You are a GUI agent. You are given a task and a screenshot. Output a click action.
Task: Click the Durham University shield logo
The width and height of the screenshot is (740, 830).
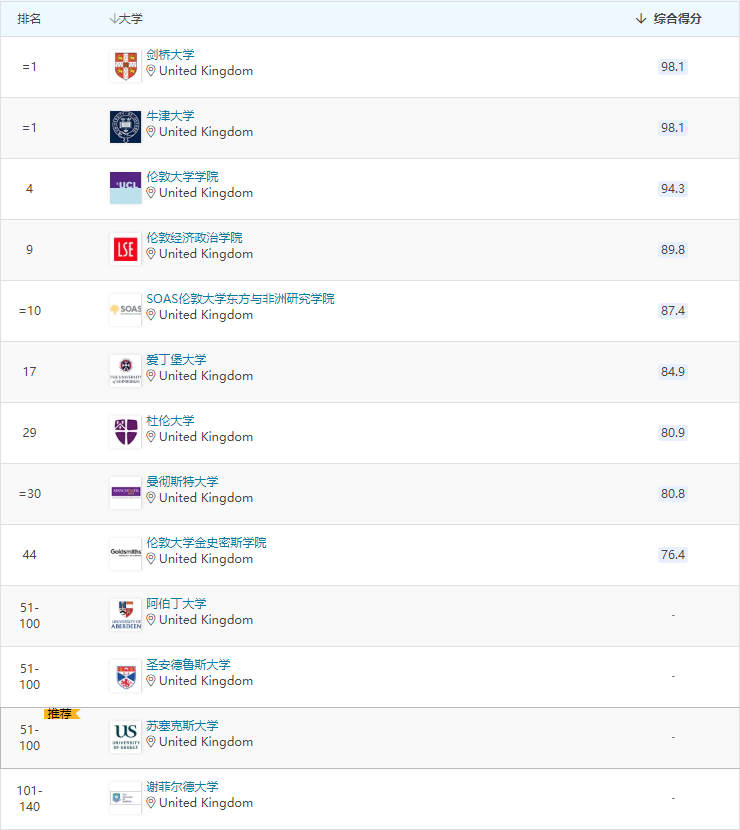click(125, 432)
